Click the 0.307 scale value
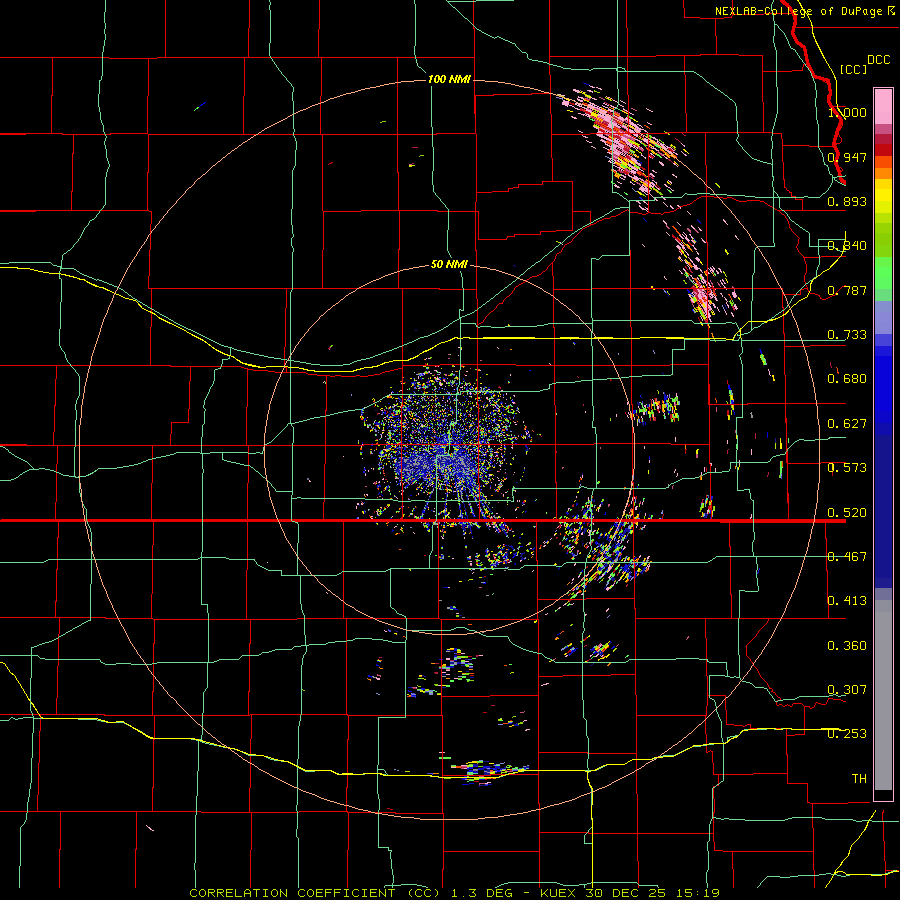Viewport: 900px width, 900px height. pyautogui.click(x=847, y=690)
